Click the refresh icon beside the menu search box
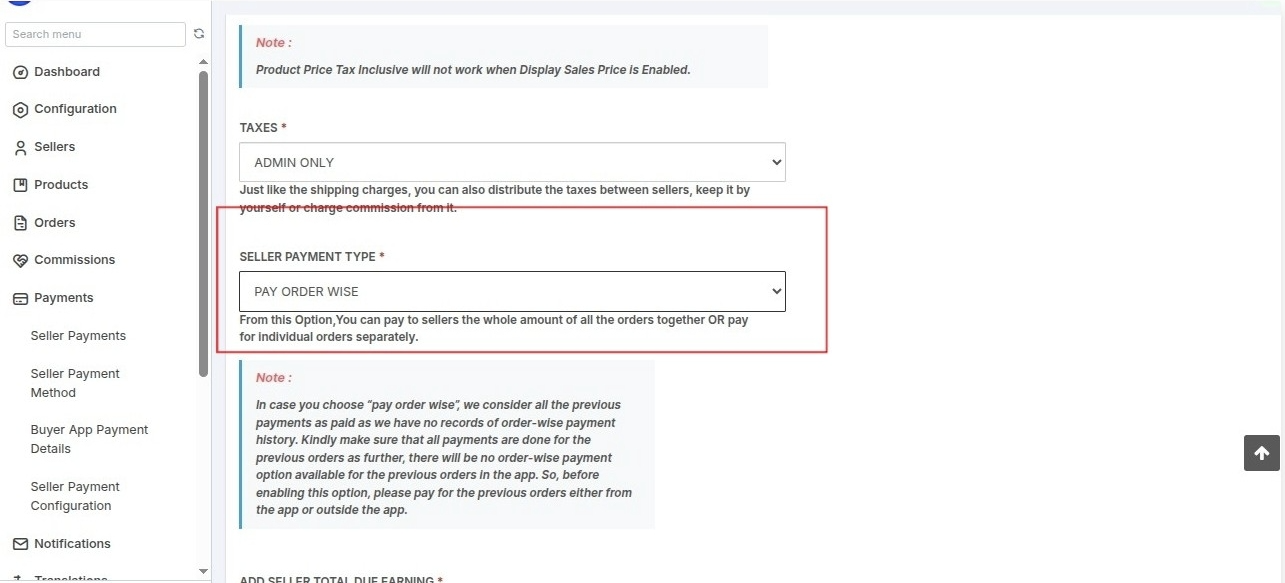Screen dimensions: 1285x583 coord(198,34)
